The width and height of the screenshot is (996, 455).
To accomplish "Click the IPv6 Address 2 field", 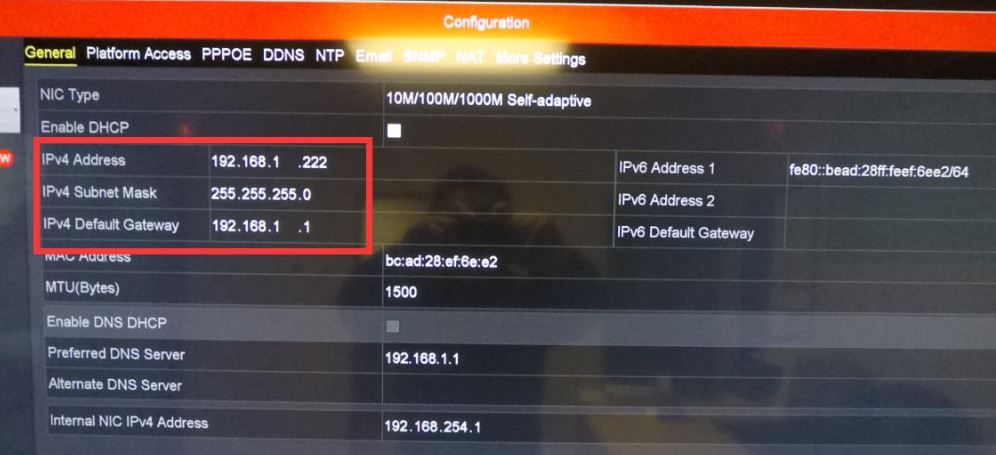I will coord(891,203).
